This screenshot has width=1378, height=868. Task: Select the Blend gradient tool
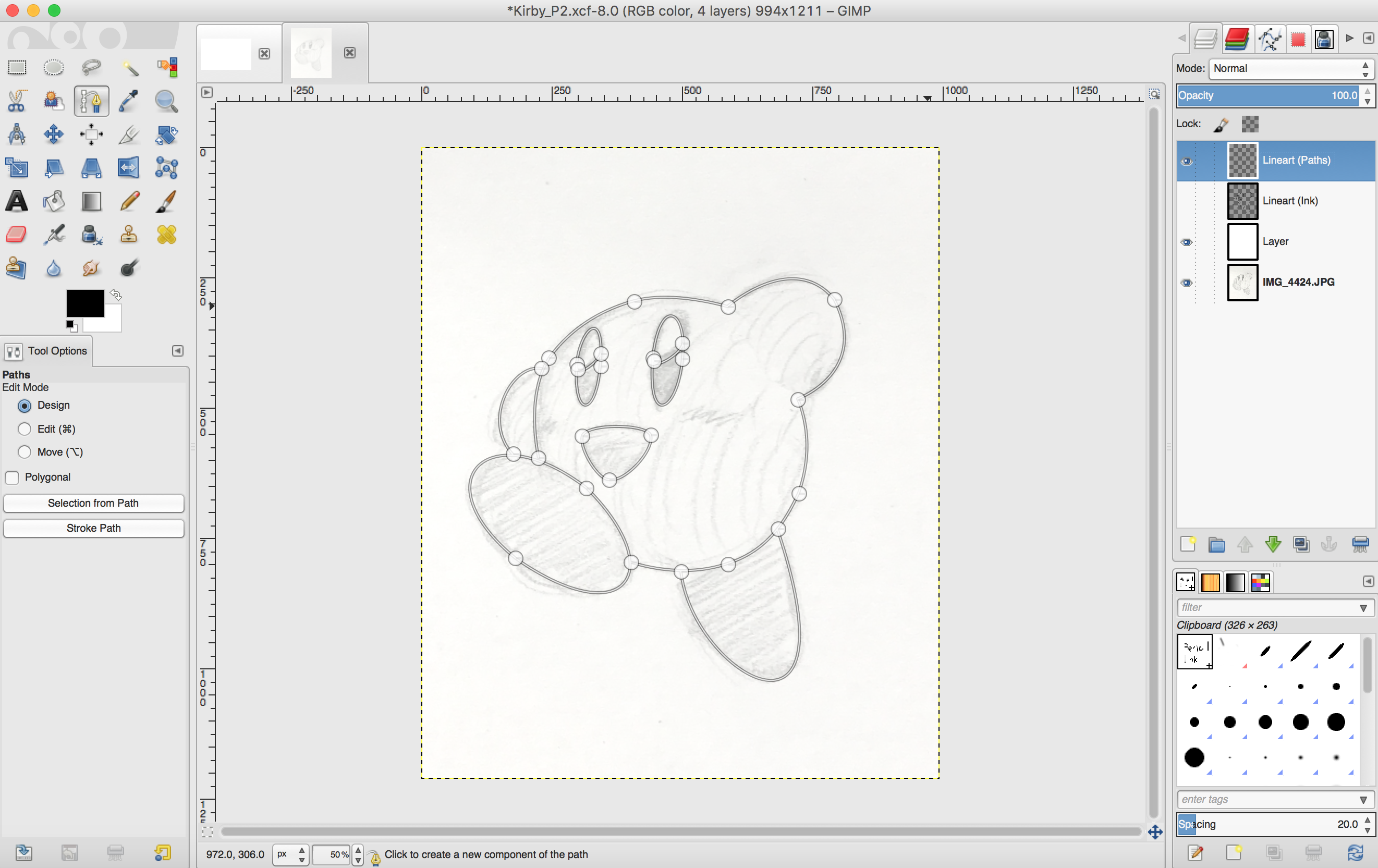pyautogui.click(x=91, y=201)
